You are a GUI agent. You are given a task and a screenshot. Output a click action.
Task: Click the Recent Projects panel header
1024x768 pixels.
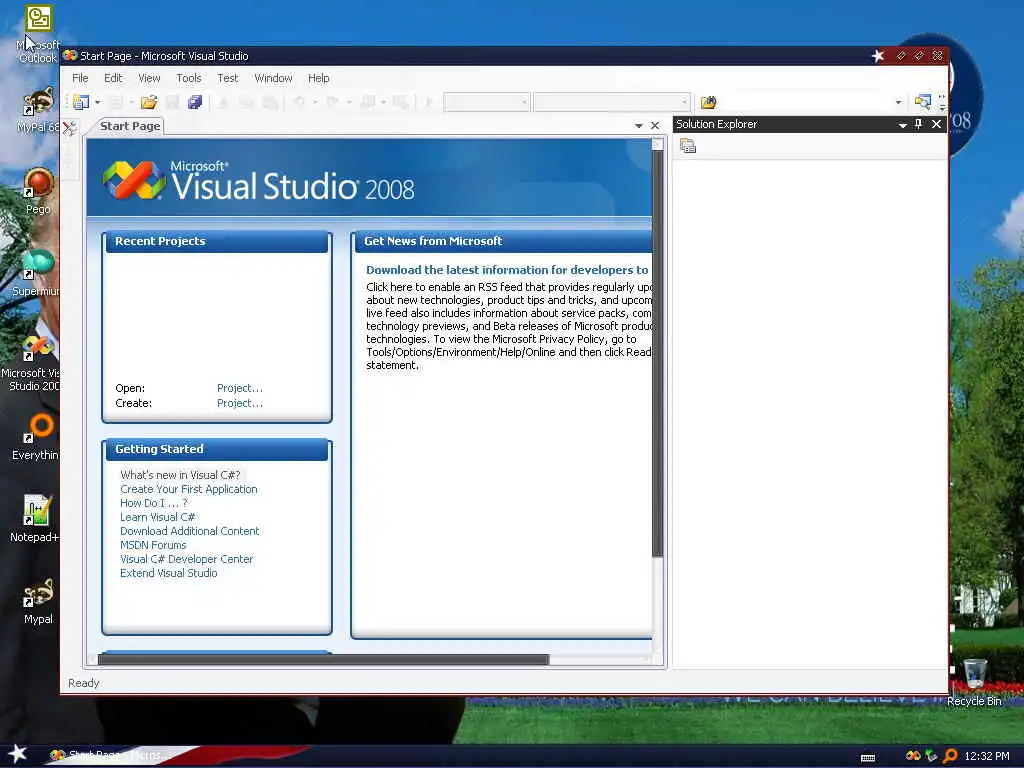[217, 241]
